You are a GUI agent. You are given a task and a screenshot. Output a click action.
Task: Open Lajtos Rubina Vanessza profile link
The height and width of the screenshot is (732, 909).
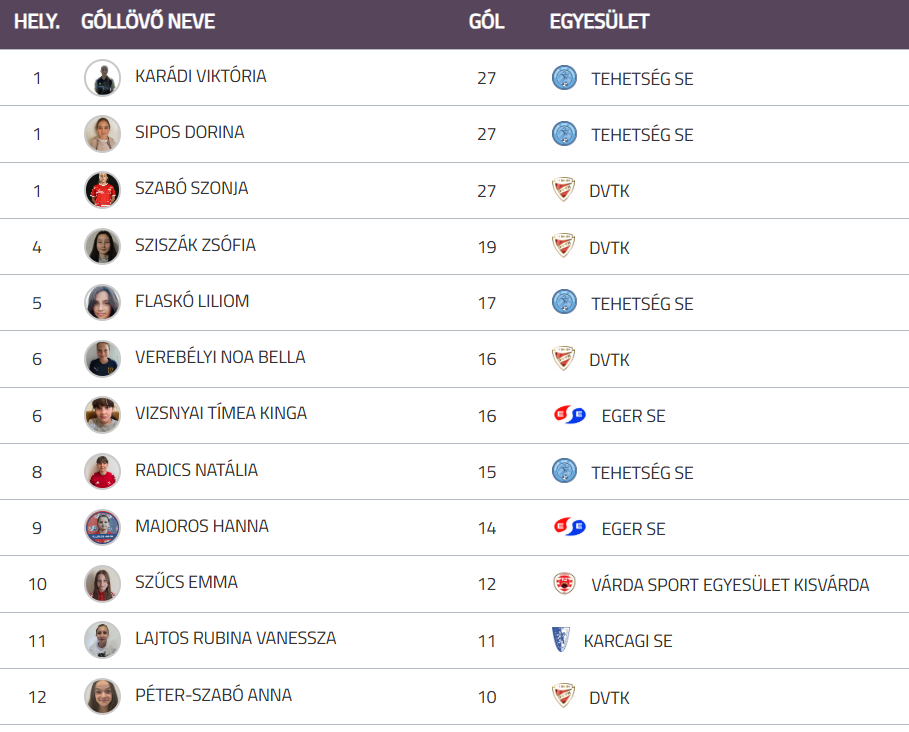(235, 638)
